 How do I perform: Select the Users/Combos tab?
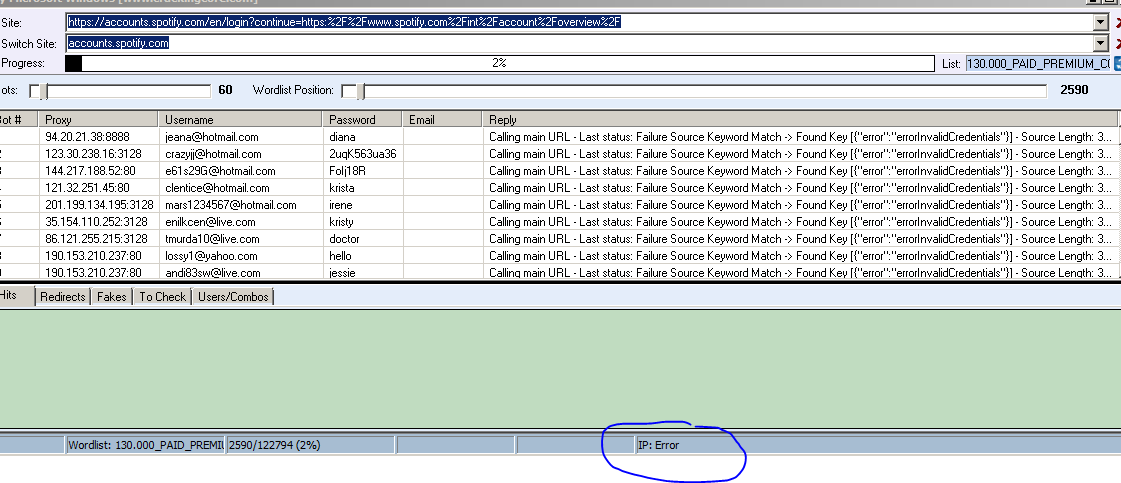(233, 297)
